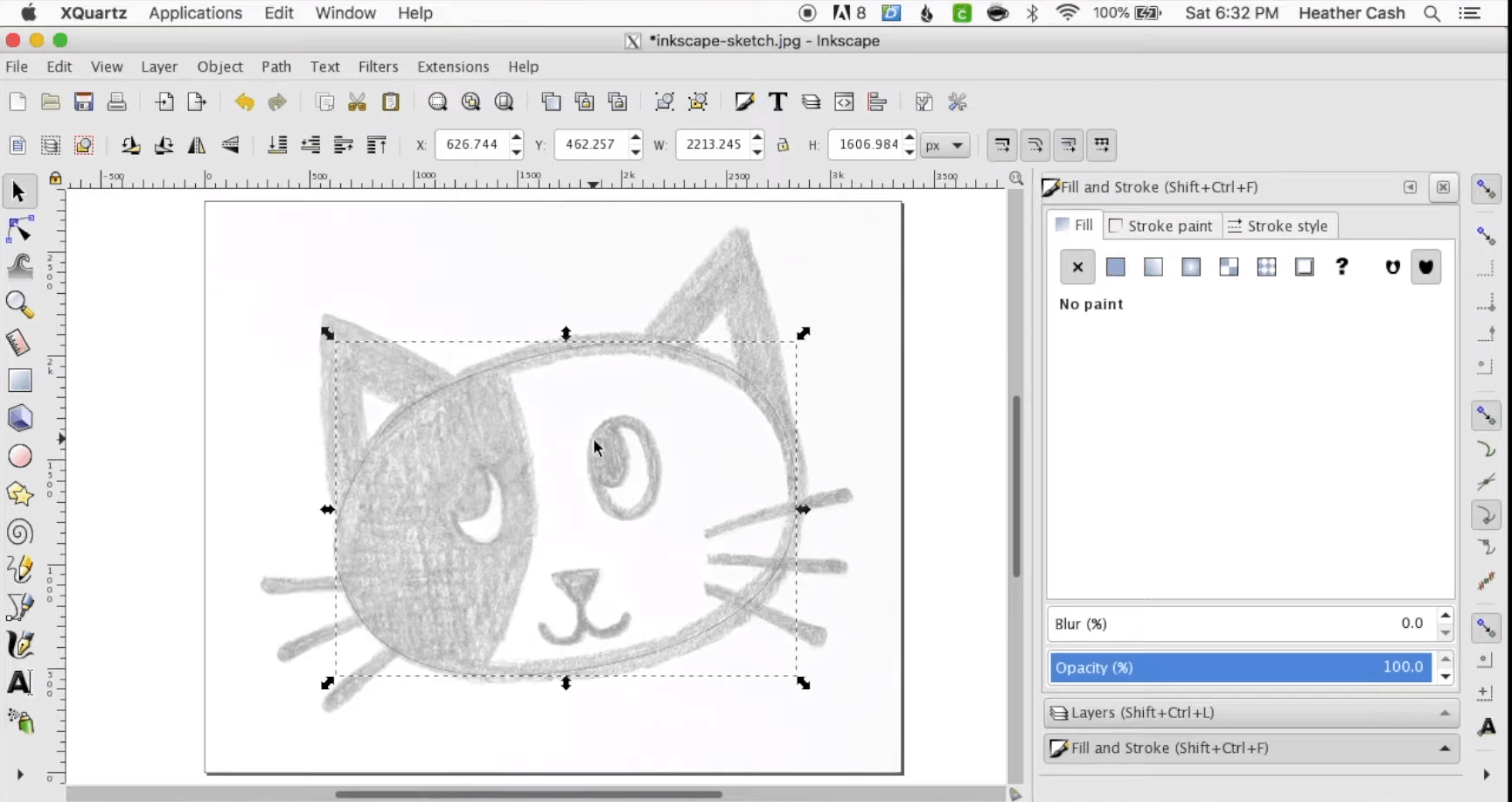Click the Open file folder icon
This screenshot has height=802, width=1512.
point(51,102)
